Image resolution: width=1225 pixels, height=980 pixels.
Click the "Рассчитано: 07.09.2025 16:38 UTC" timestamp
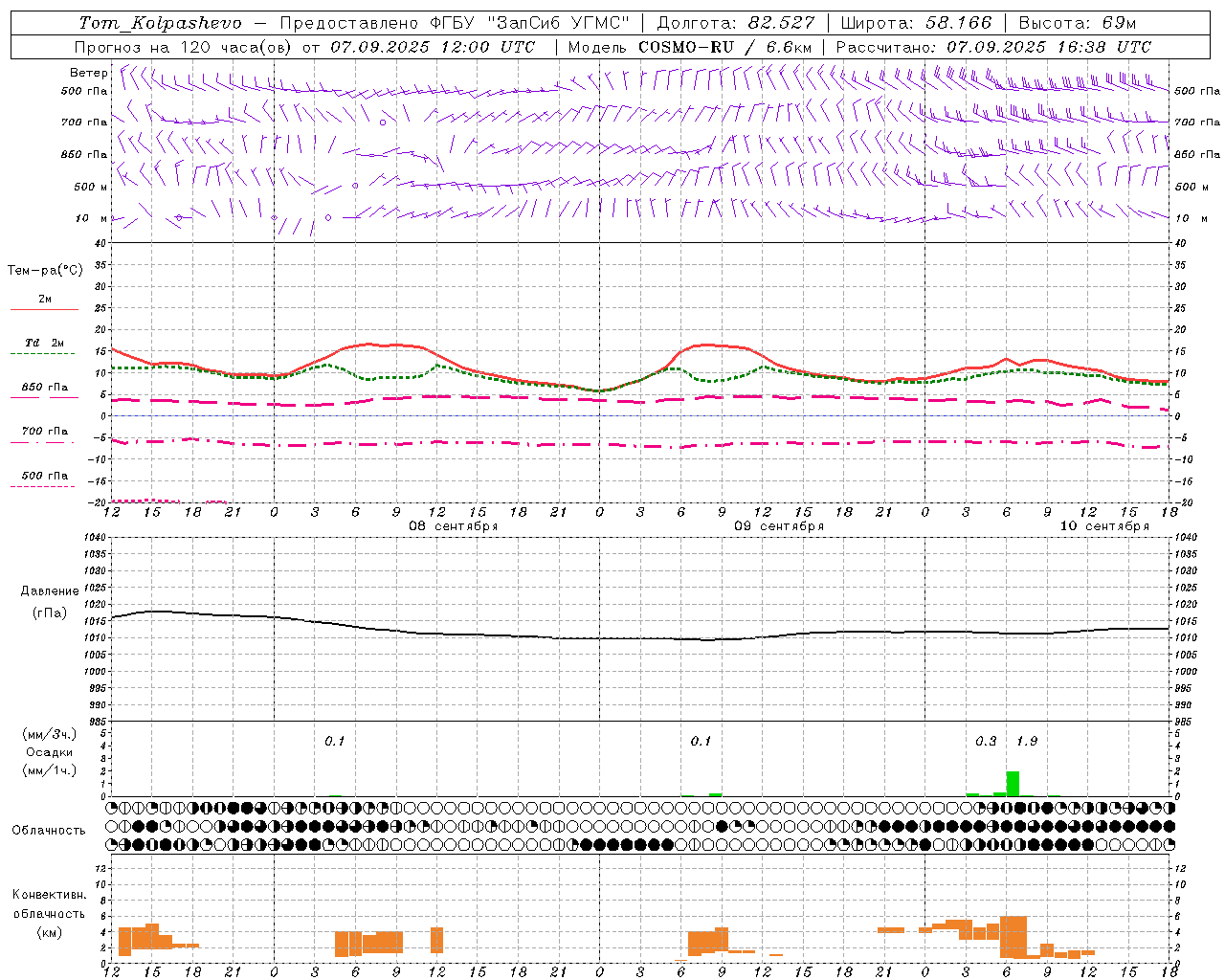[993, 47]
